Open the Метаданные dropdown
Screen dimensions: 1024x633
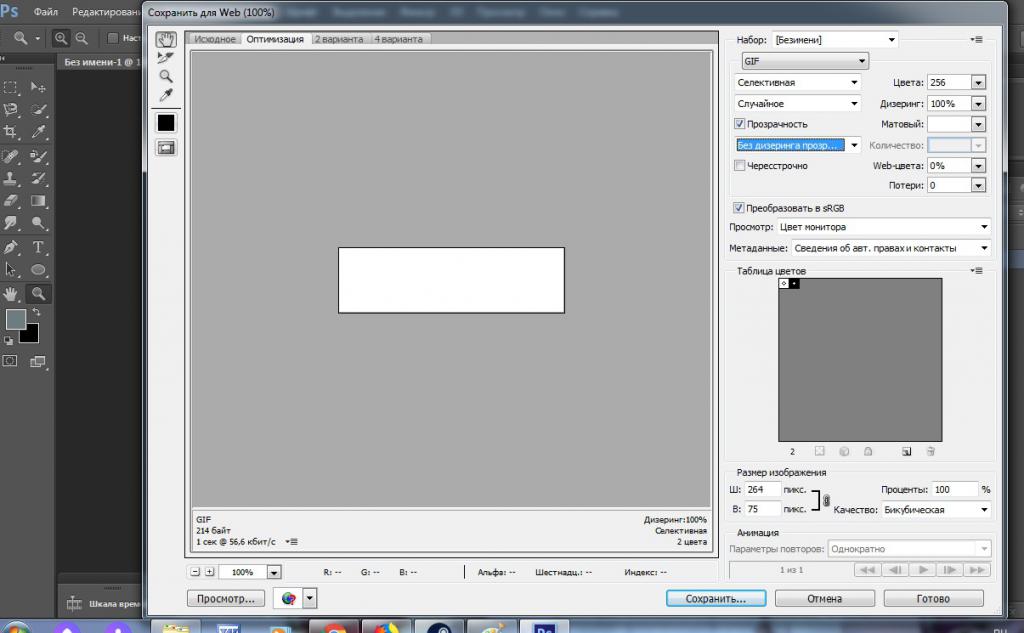(891, 248)
